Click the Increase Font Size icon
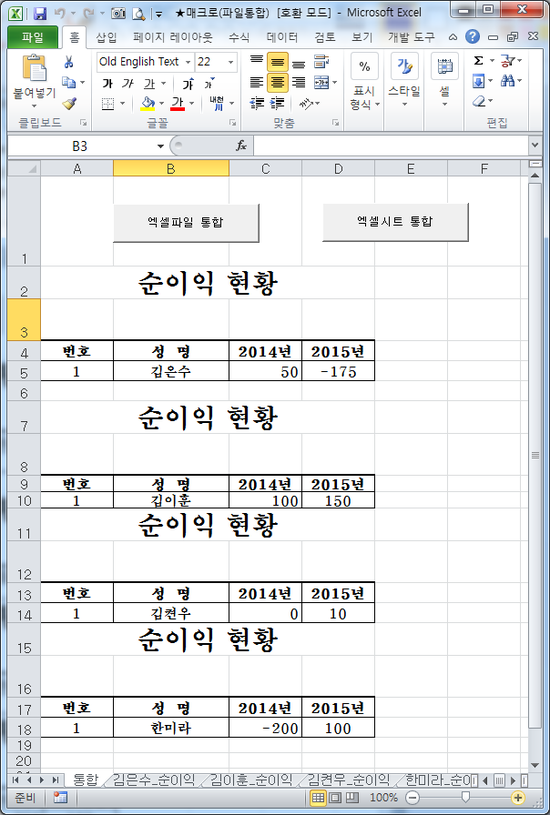 pyautogui.click(x=188, y=83)
